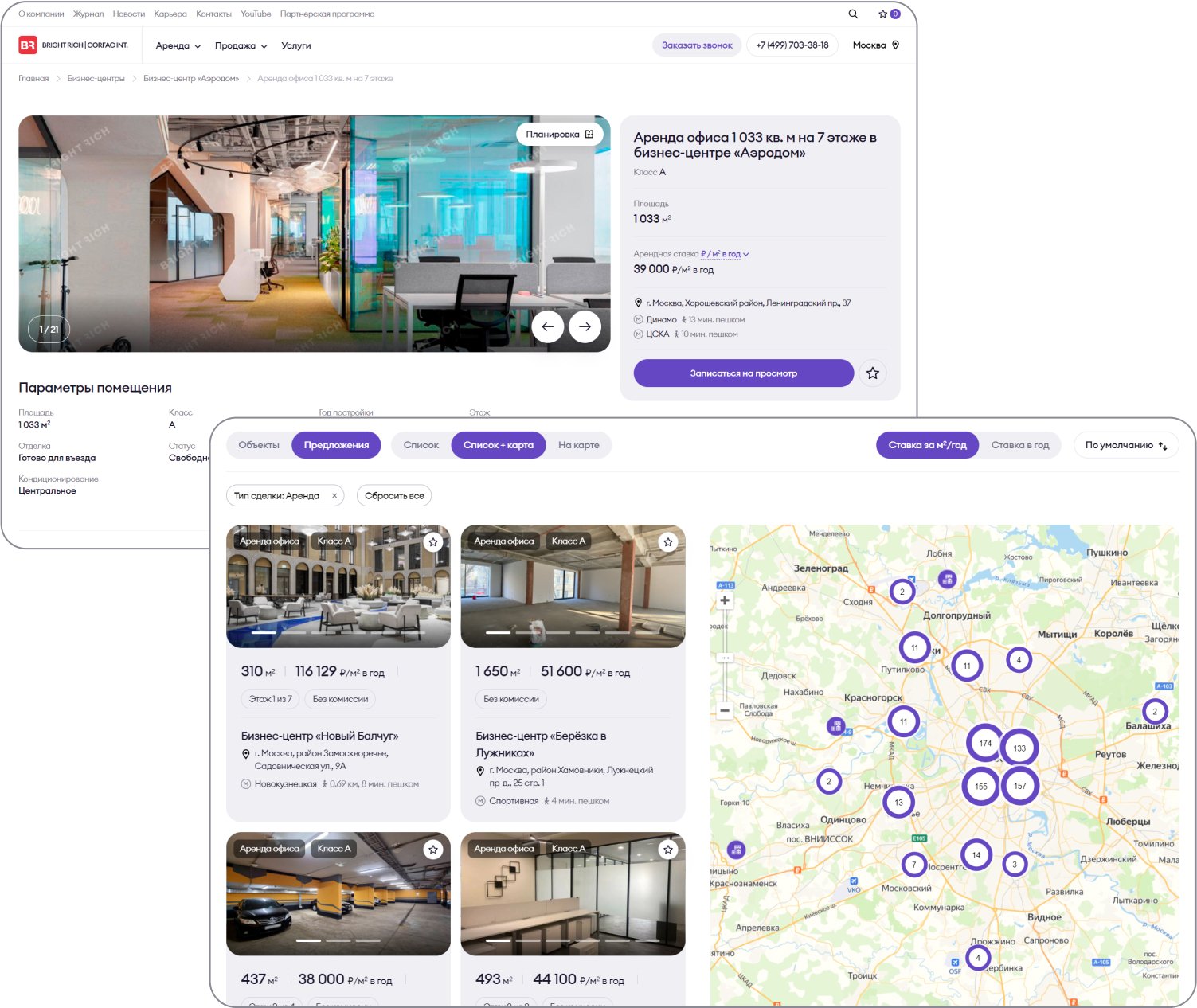The width and height of the screenshot is (1197, 1008).
Task: Open the 493 м² office card photo
Action: point(573,894)
